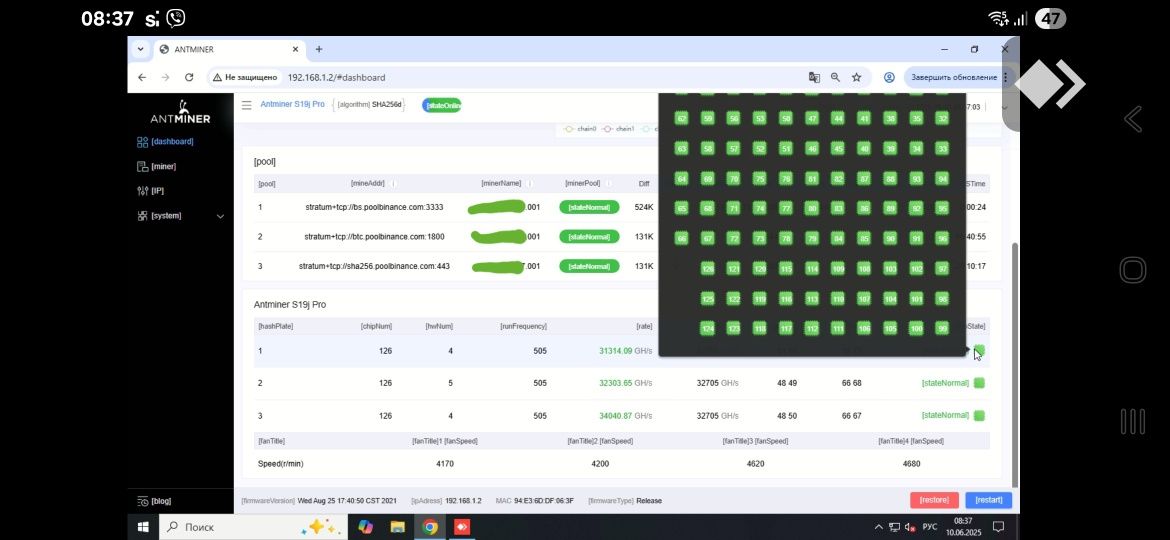
Task: Reload the dashboard page
Action: coord(190,77)
